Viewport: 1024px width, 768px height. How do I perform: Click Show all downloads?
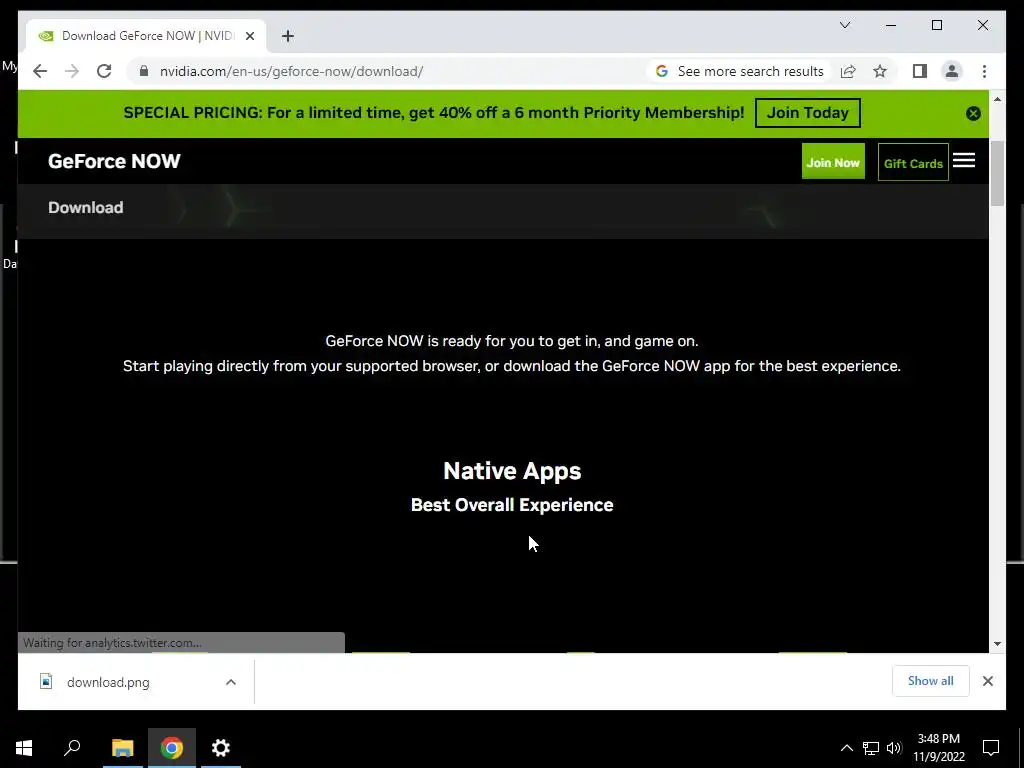pyautogui.click(x=930, y=681)
